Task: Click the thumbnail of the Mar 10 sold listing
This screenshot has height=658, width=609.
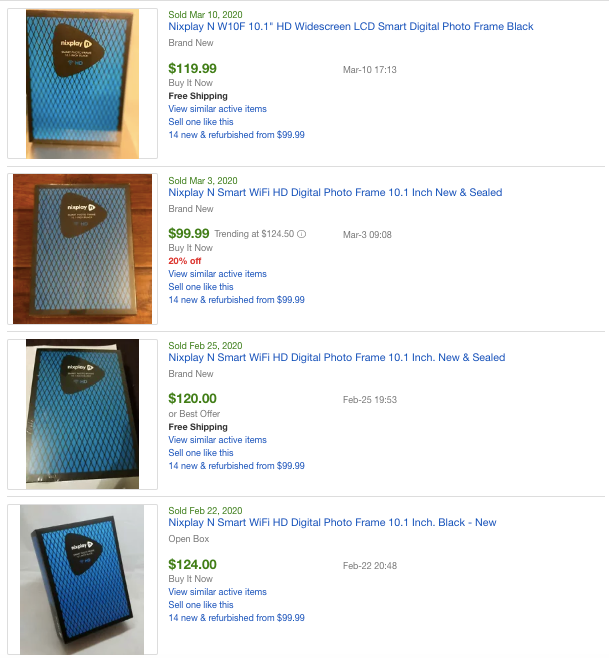Action: coord(82,84)
